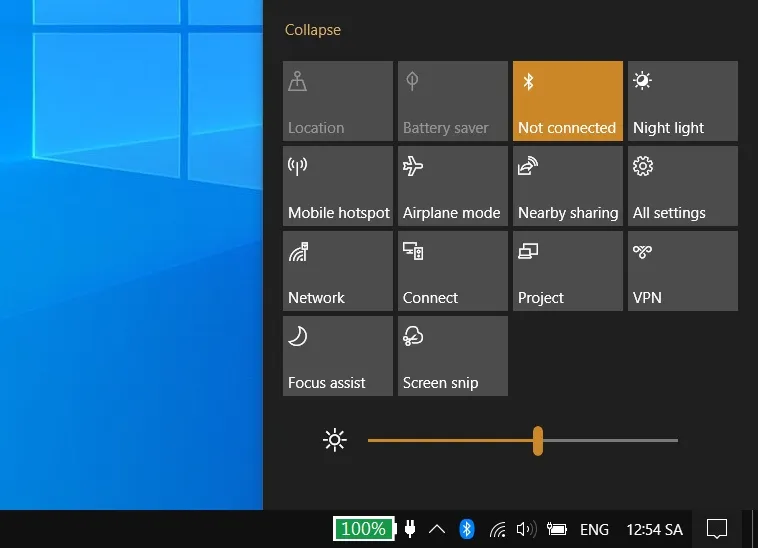Show hidden system tray icons
The width and height of the screenshot is (758, 548).
coord(437,529)
